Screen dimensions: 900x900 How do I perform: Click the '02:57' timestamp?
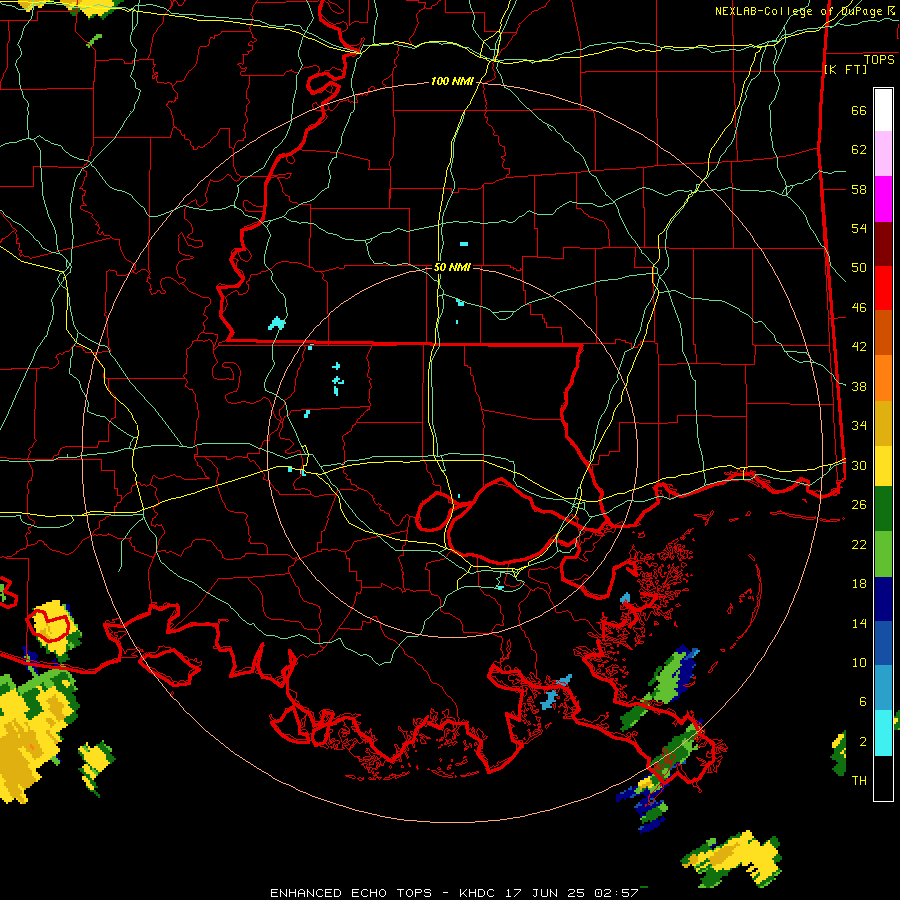[616, 893]
